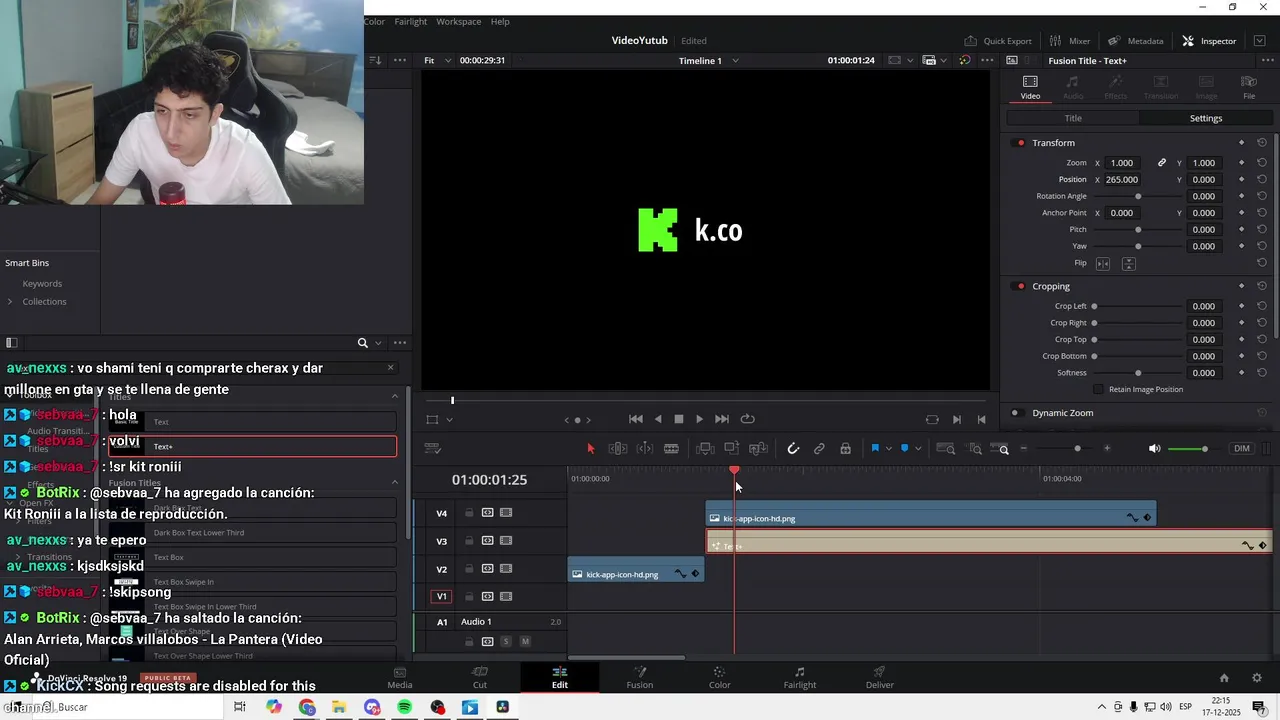Click the Detail Zoom icon

(x=975, y=449)
